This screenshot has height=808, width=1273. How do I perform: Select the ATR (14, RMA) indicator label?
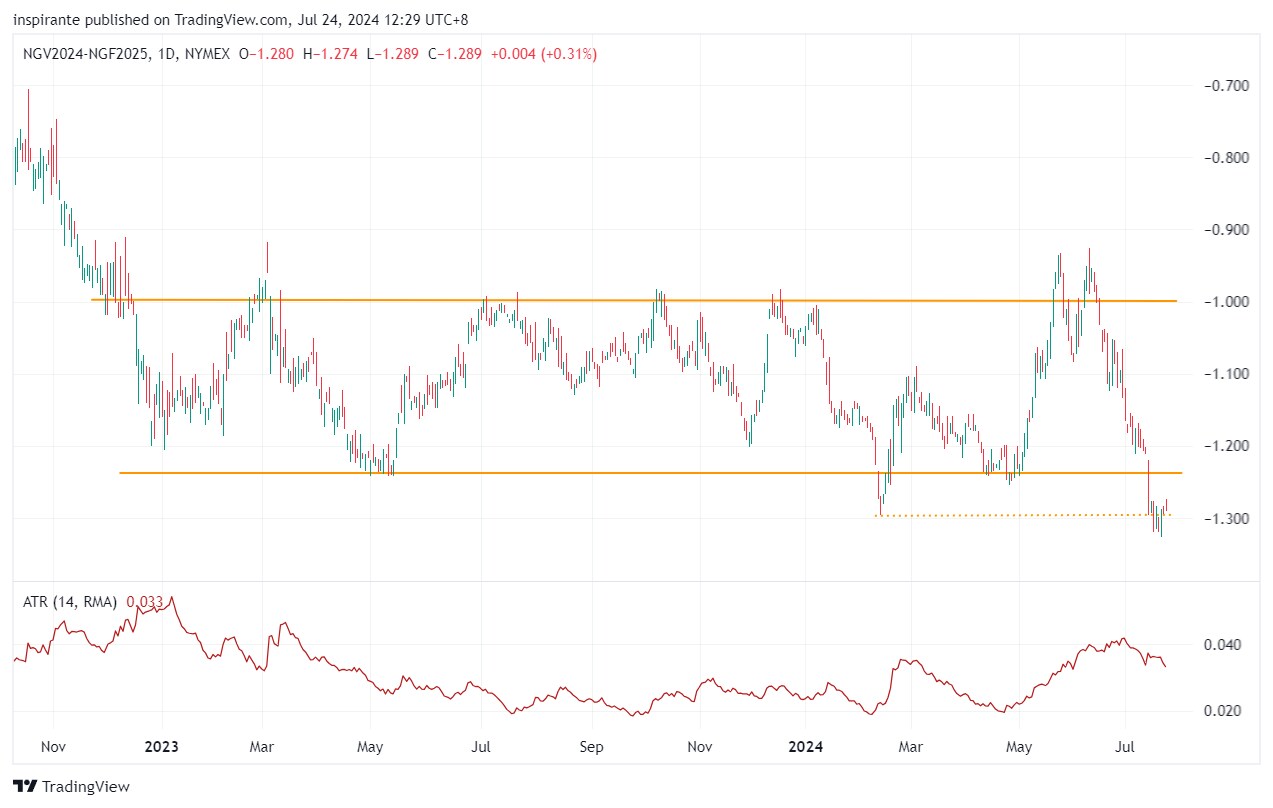click(69, 602)
